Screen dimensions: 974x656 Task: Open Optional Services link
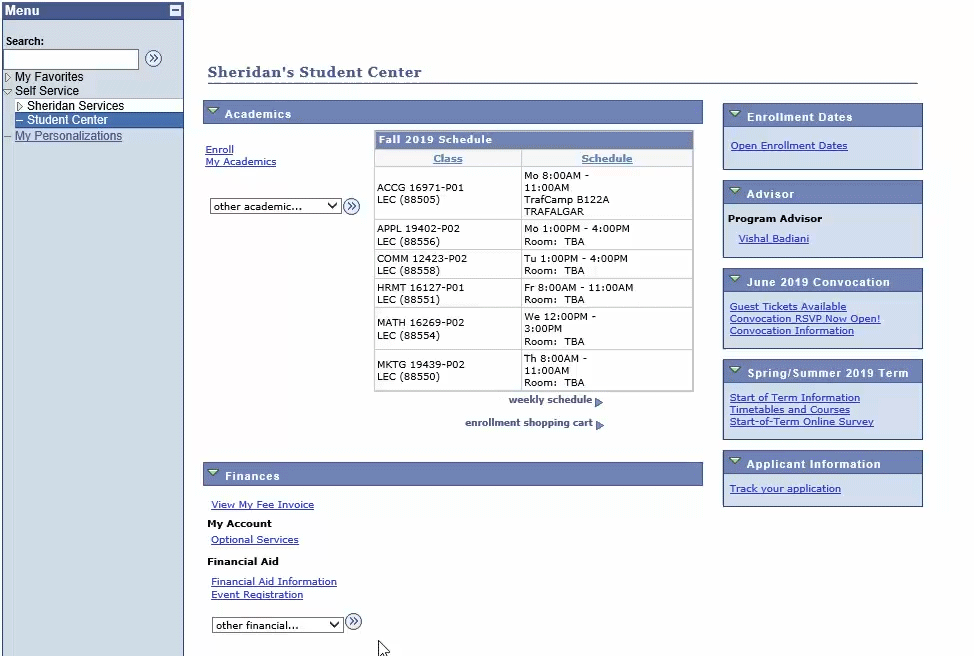[x=255, y=540]
